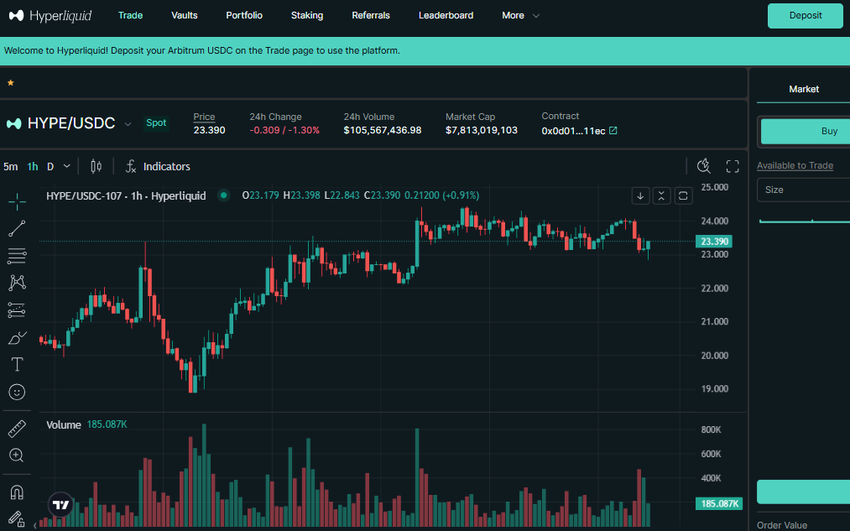Click the HYPE/USDC-107 chart legend title
850x531 pixels.
coord(126,196)
